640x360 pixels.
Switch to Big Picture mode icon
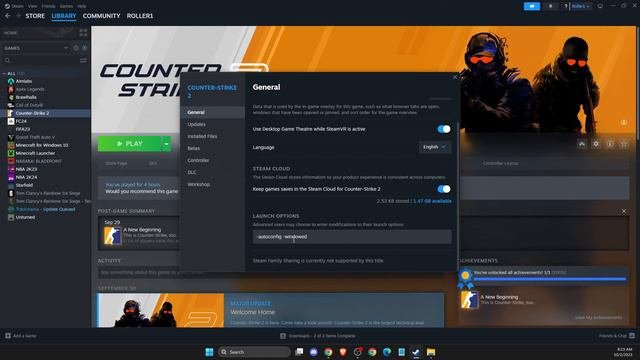click(x=600, y=6)
